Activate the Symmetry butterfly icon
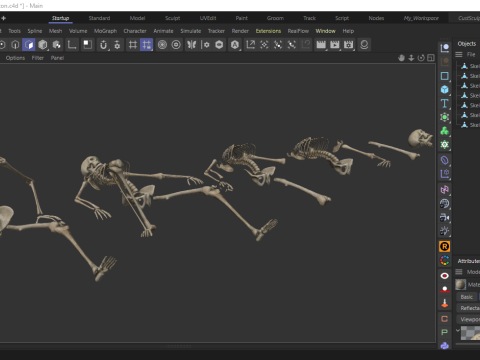Viewport: 480px width, 360px height. (192, 45)
